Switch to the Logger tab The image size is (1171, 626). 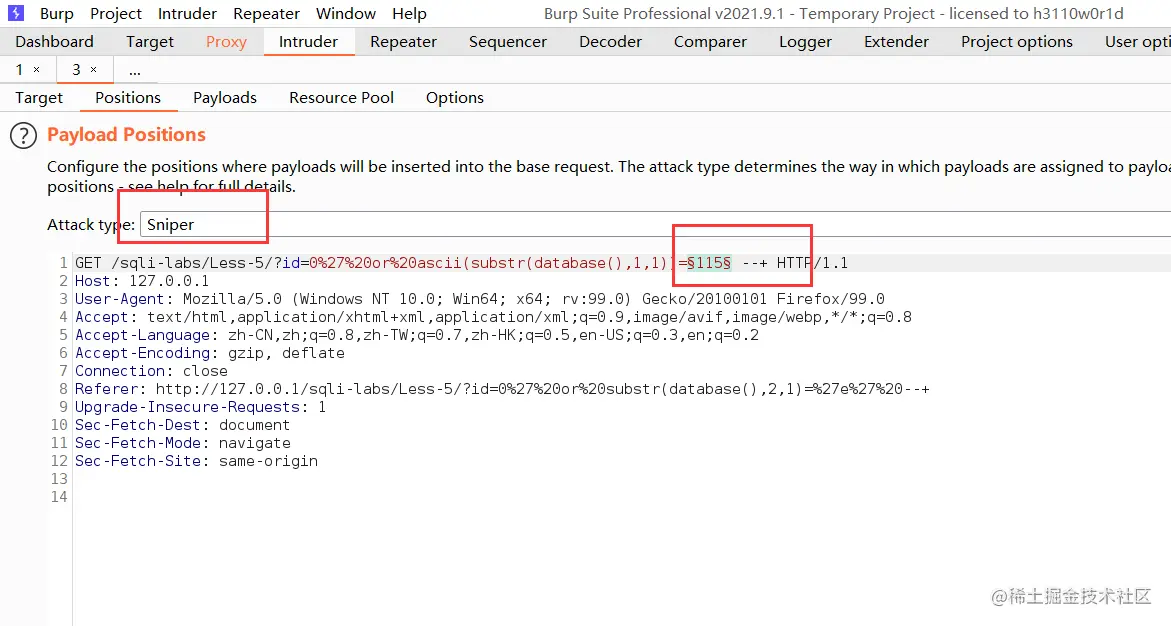805,42
